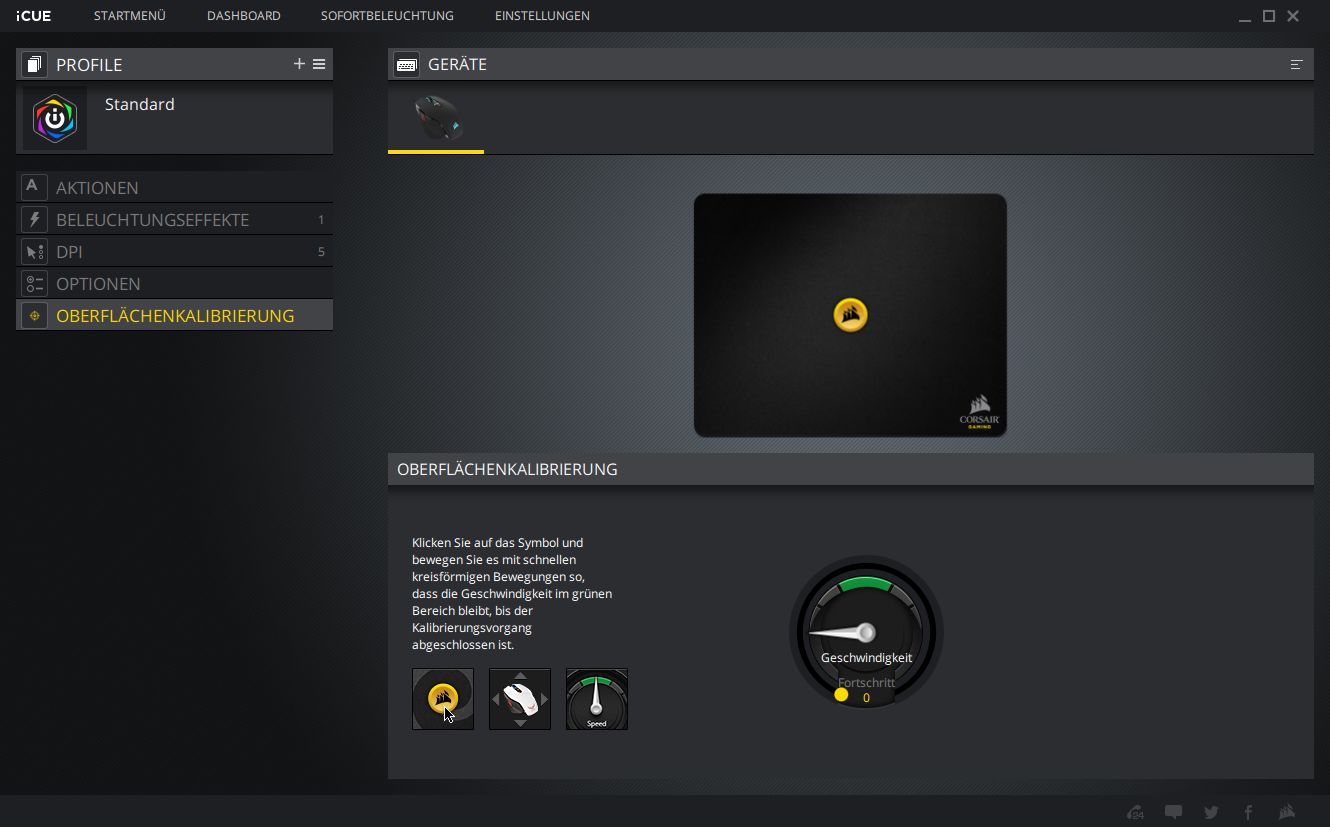The image size is (1330, 827).
Task: Open the profile list menu icon
Action: (319, 64)
